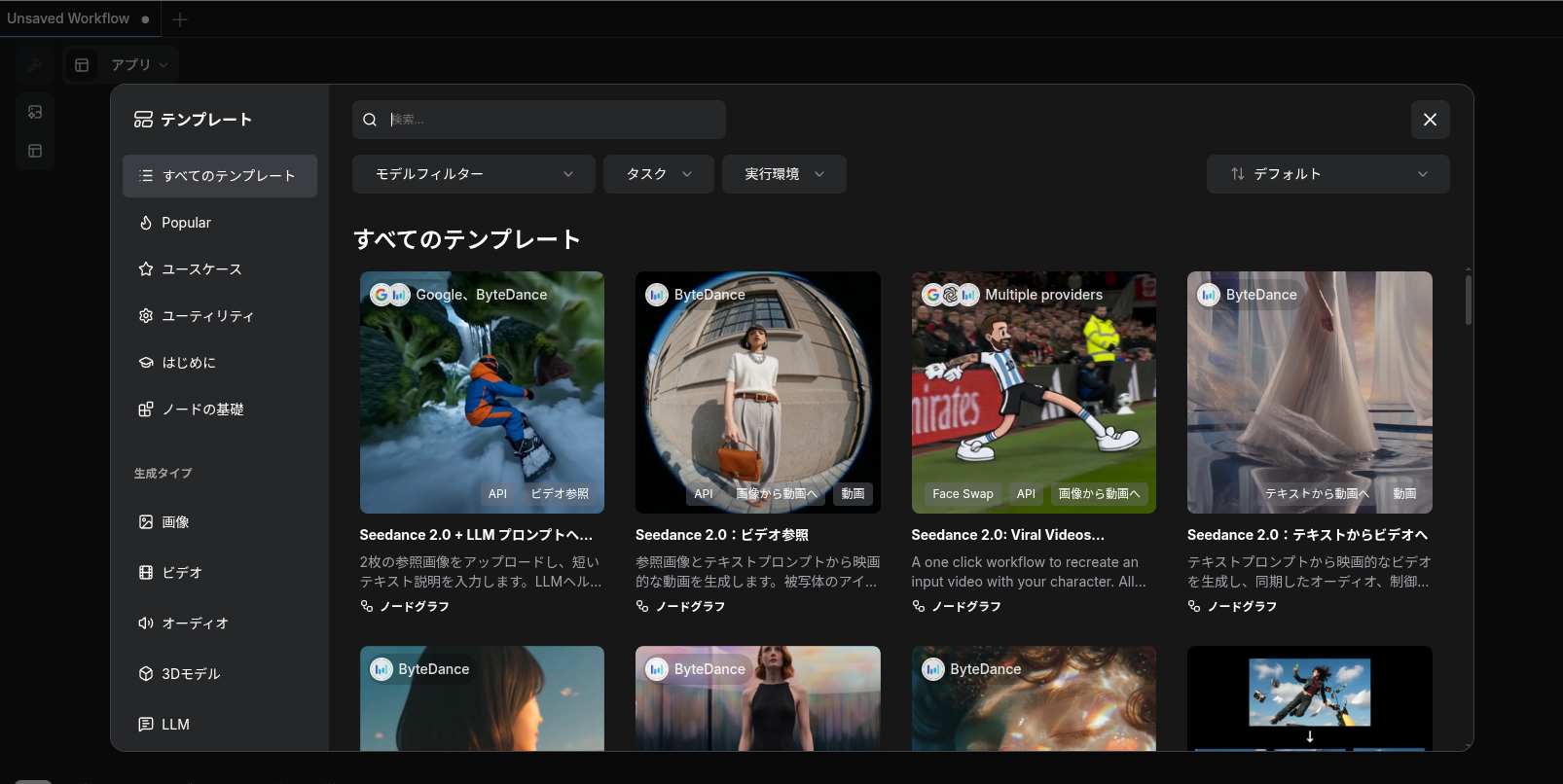This screenshot has height=784, width=1563.
Task: Click the chat icon beside LLM
Action: point(146,725)
